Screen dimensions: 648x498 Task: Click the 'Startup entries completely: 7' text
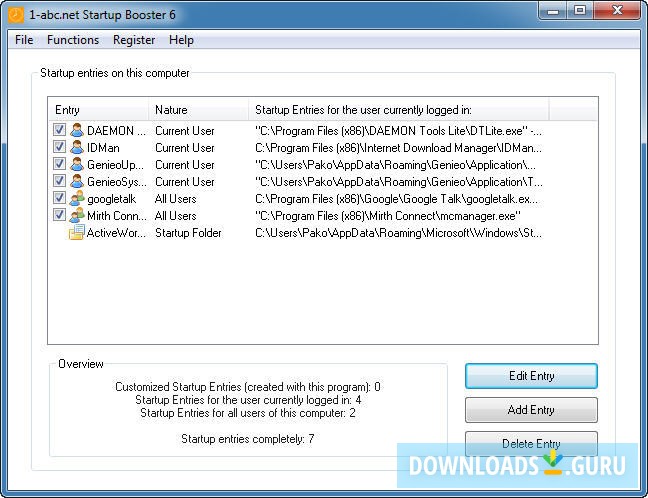[248, 438]
